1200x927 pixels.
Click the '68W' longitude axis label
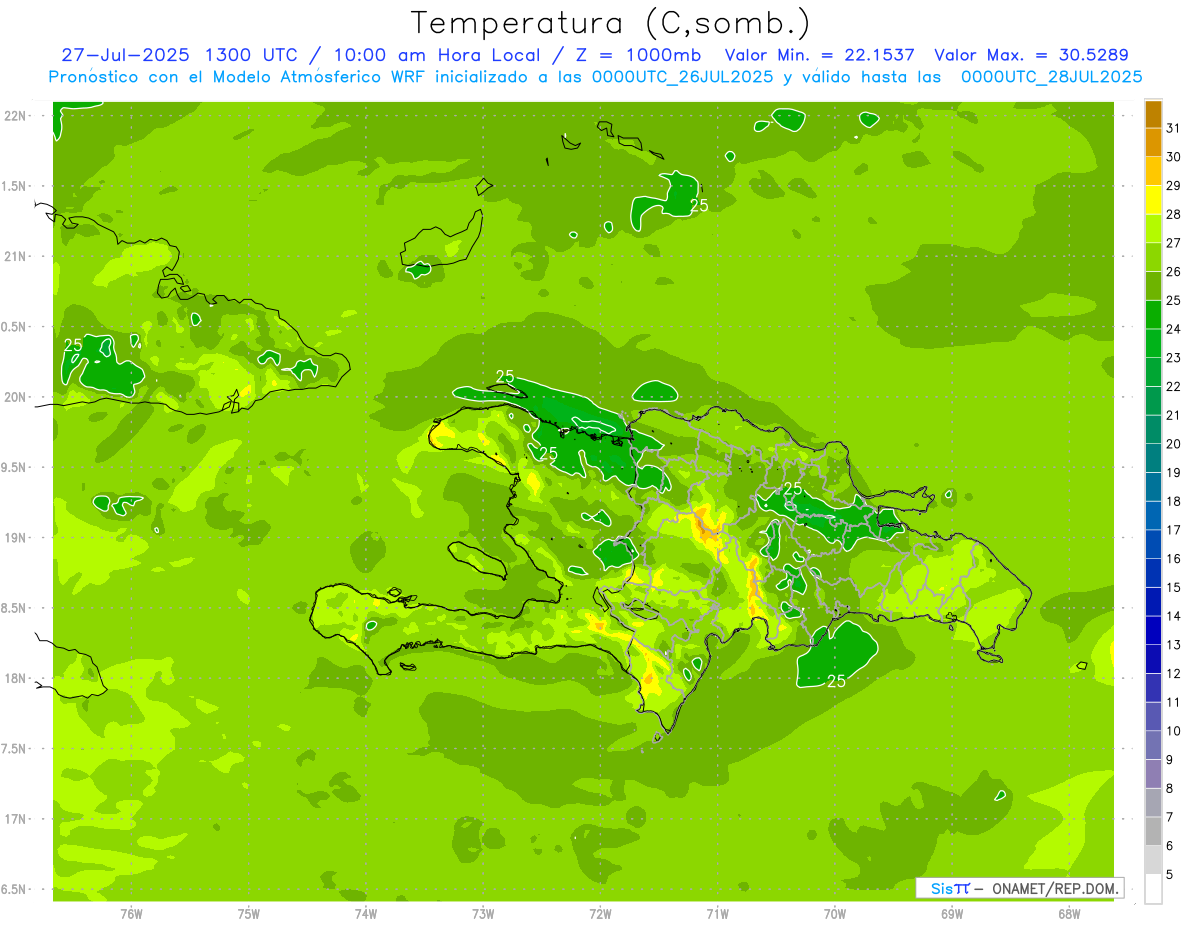[1069, 913]
